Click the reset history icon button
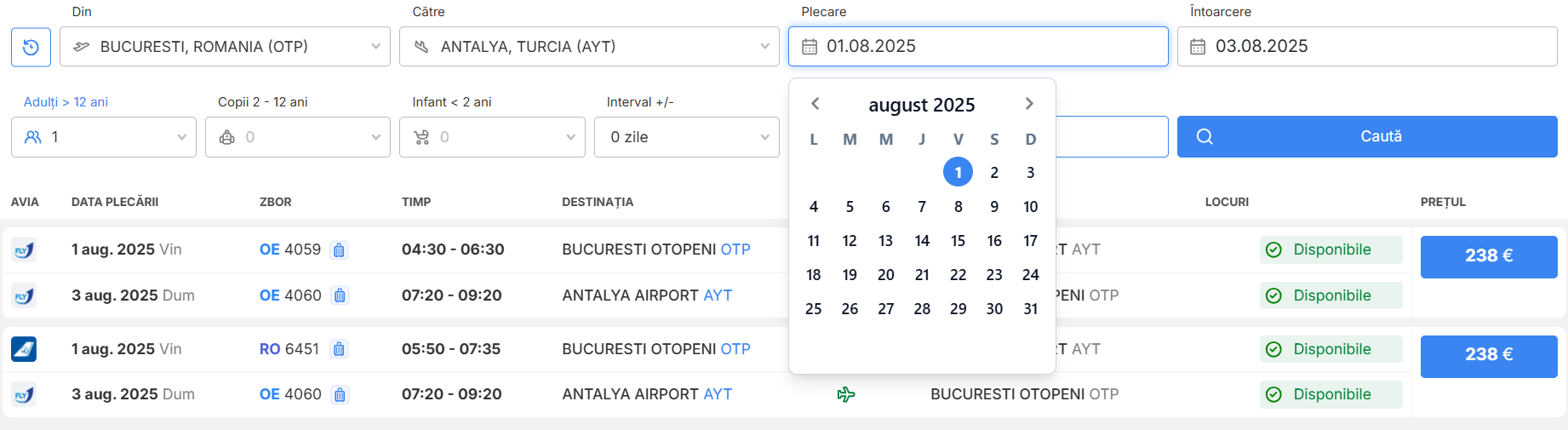 31,47
